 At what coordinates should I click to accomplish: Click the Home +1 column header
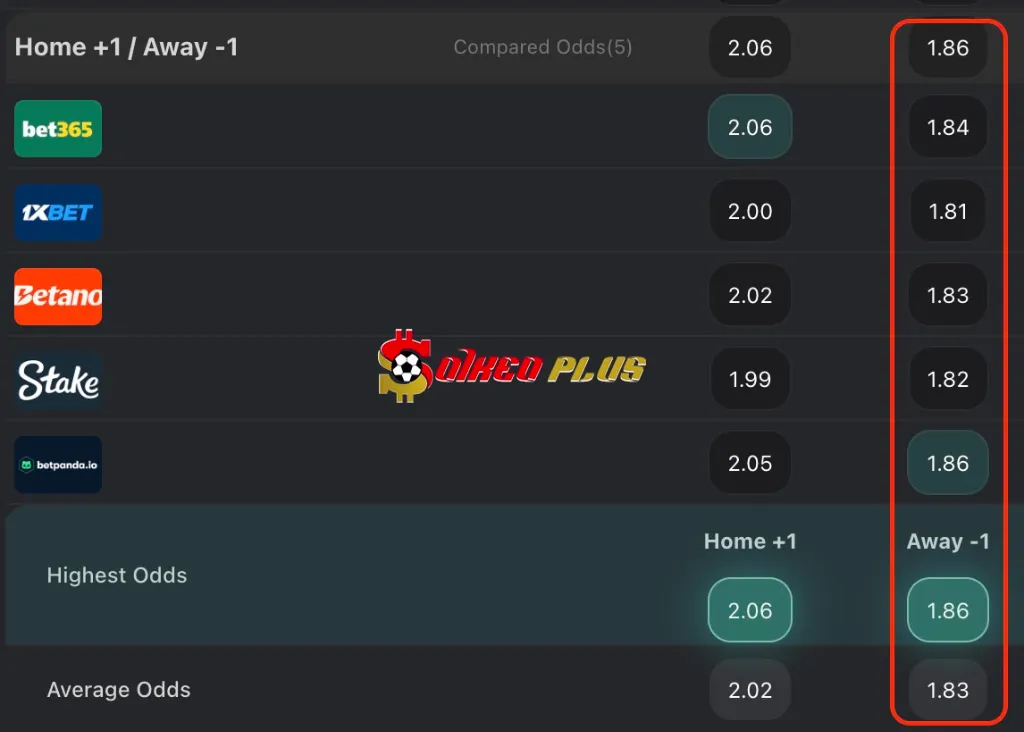(x=750, y=541)
